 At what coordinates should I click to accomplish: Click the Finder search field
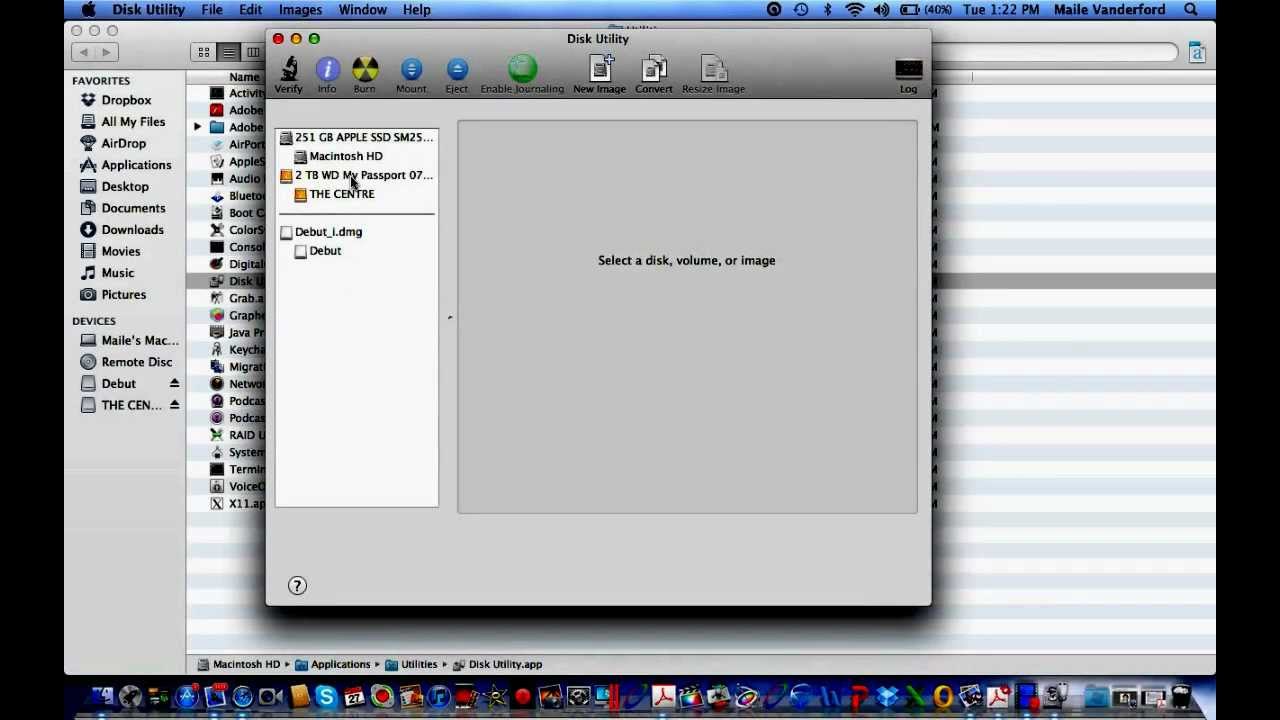pos(1055,52)
